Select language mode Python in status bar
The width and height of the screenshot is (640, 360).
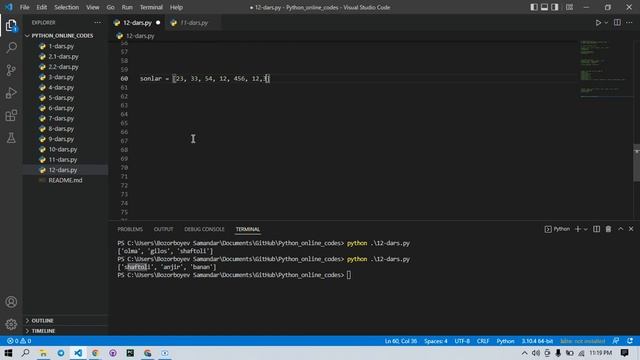click(x=505, y=341)
